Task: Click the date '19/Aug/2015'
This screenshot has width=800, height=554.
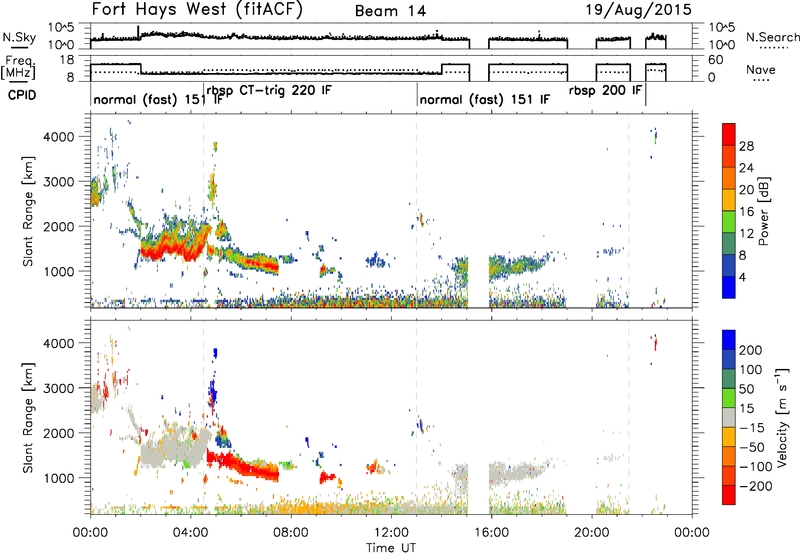Action: coord(638,10)
